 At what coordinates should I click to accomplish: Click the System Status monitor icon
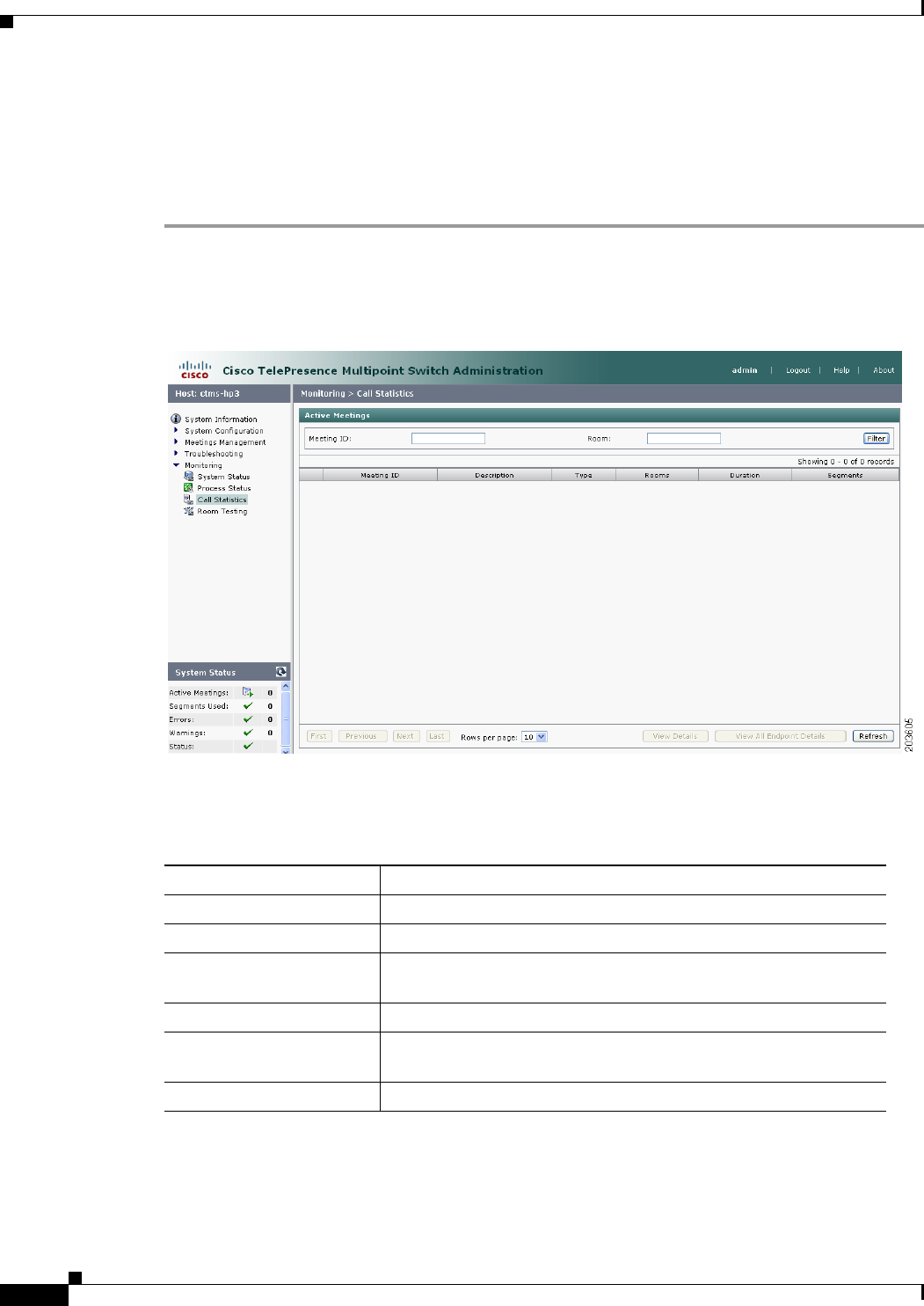pos(188,476)
